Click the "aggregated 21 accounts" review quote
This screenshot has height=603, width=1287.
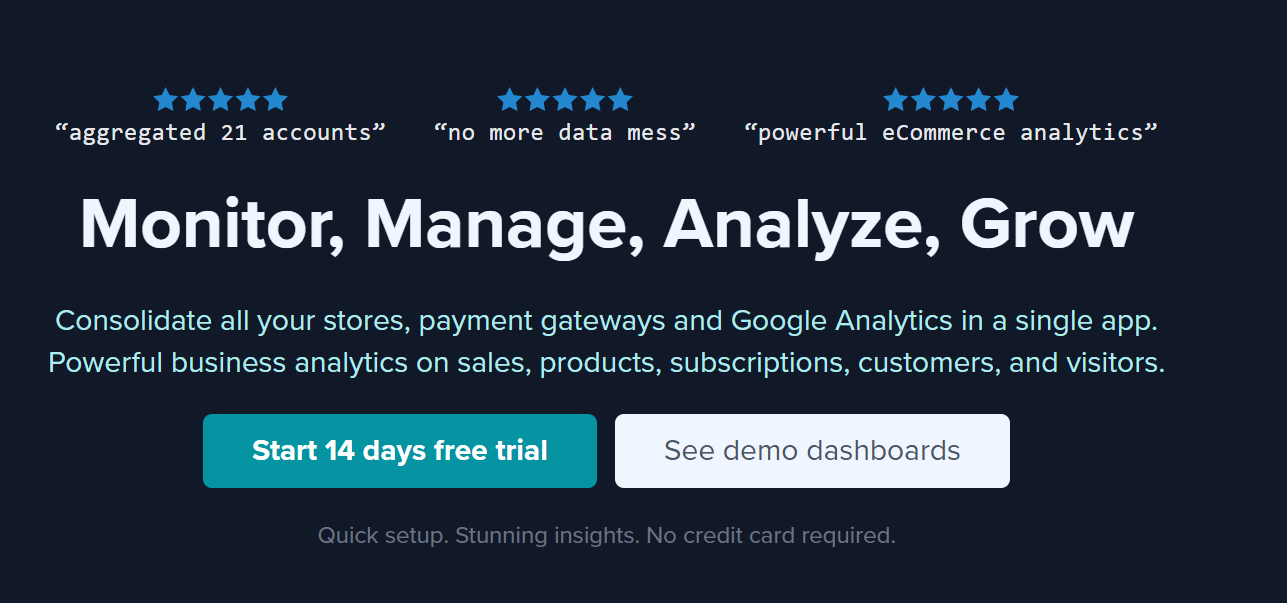[x=221, y=132]
